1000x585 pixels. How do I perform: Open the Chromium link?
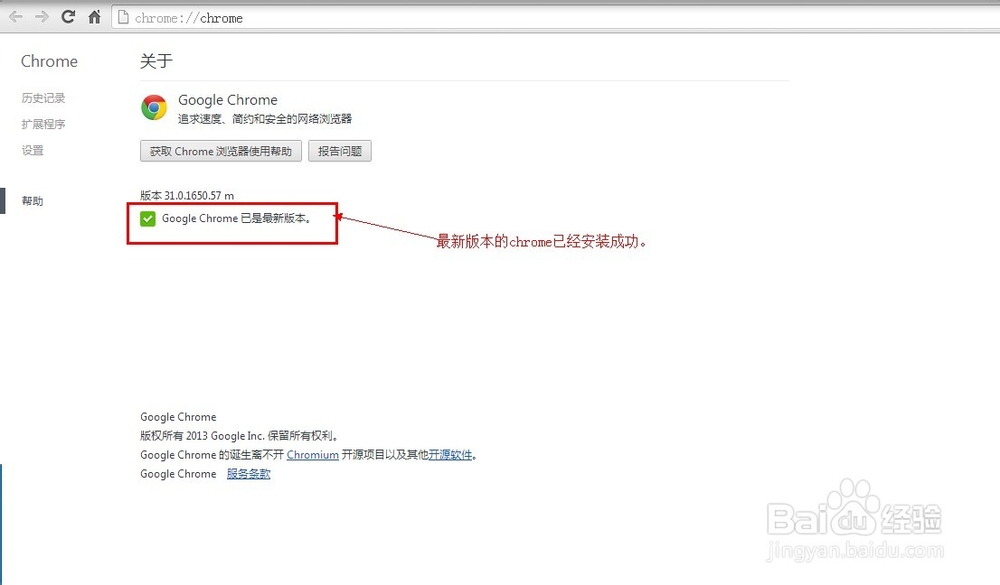[312, 455]
